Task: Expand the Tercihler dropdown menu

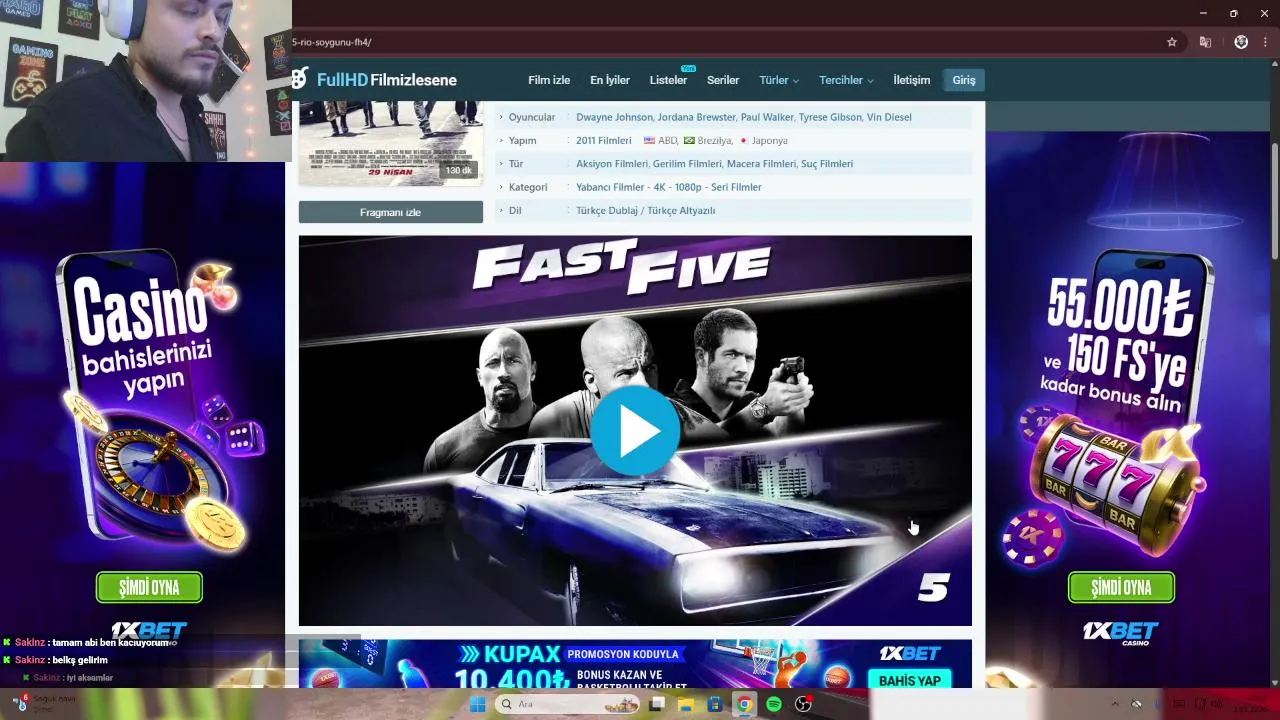Action: click(846, 80)
